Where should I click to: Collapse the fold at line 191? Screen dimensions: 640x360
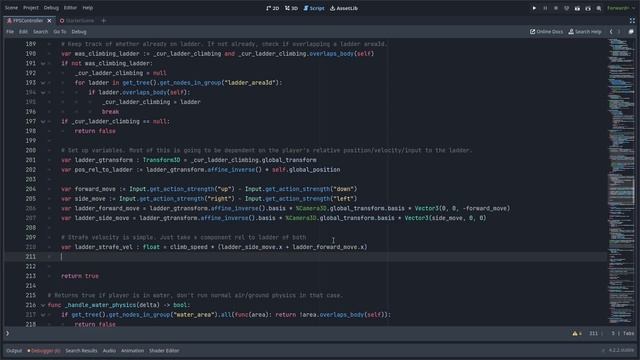point(43,64)
